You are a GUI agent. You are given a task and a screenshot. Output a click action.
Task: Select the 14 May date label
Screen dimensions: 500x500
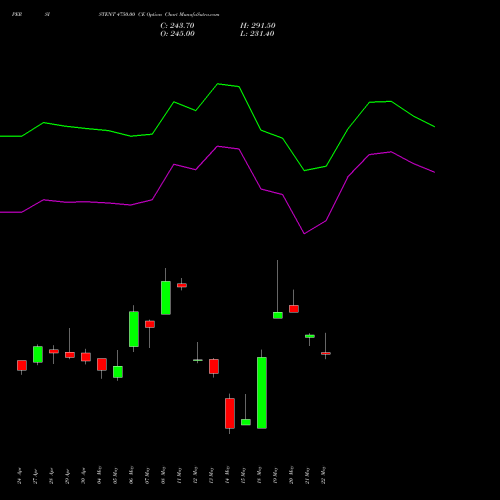[227, 475]
